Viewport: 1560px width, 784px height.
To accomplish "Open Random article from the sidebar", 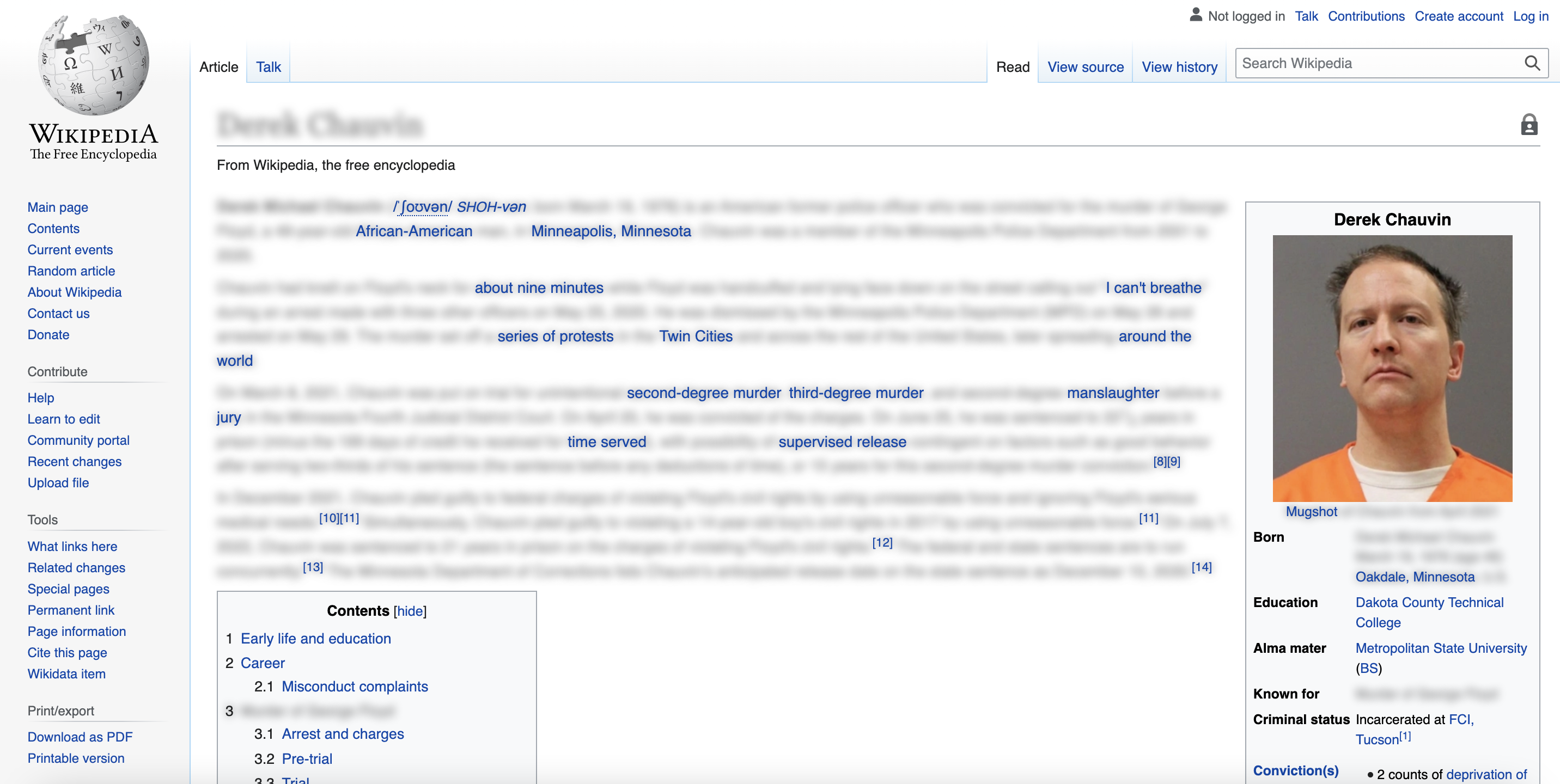I will click(x=71, y=271).
